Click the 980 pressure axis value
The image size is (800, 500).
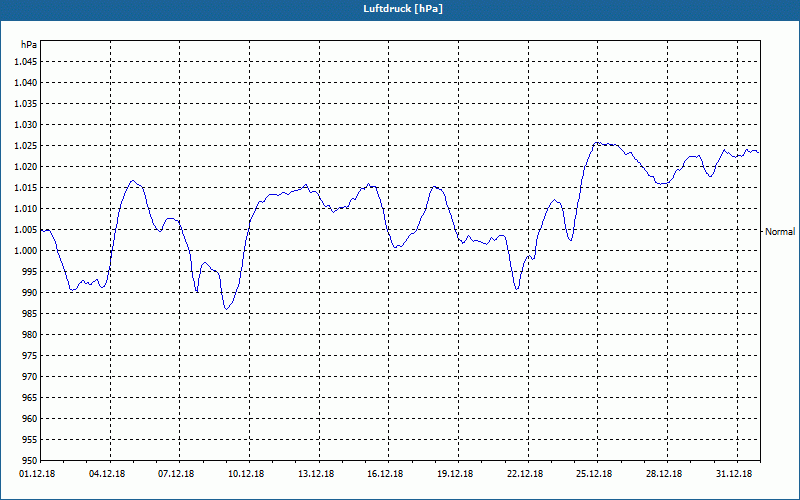[30, 335]
